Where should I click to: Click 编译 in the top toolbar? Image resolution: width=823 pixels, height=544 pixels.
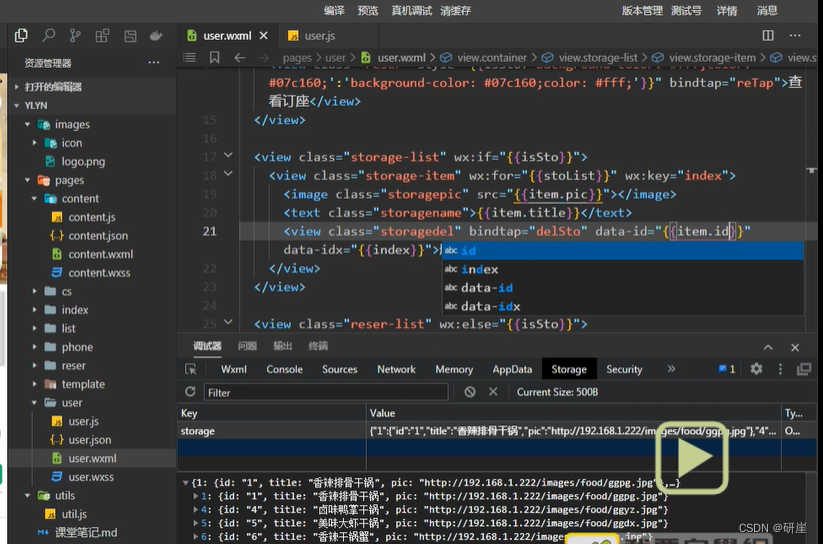(x=334, y=11)
